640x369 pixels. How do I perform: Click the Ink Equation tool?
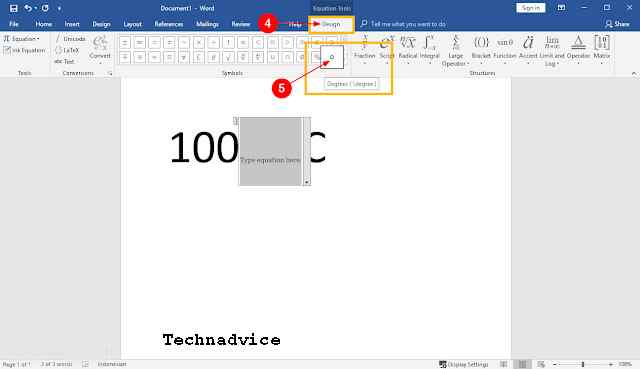(x=24, y=50)
